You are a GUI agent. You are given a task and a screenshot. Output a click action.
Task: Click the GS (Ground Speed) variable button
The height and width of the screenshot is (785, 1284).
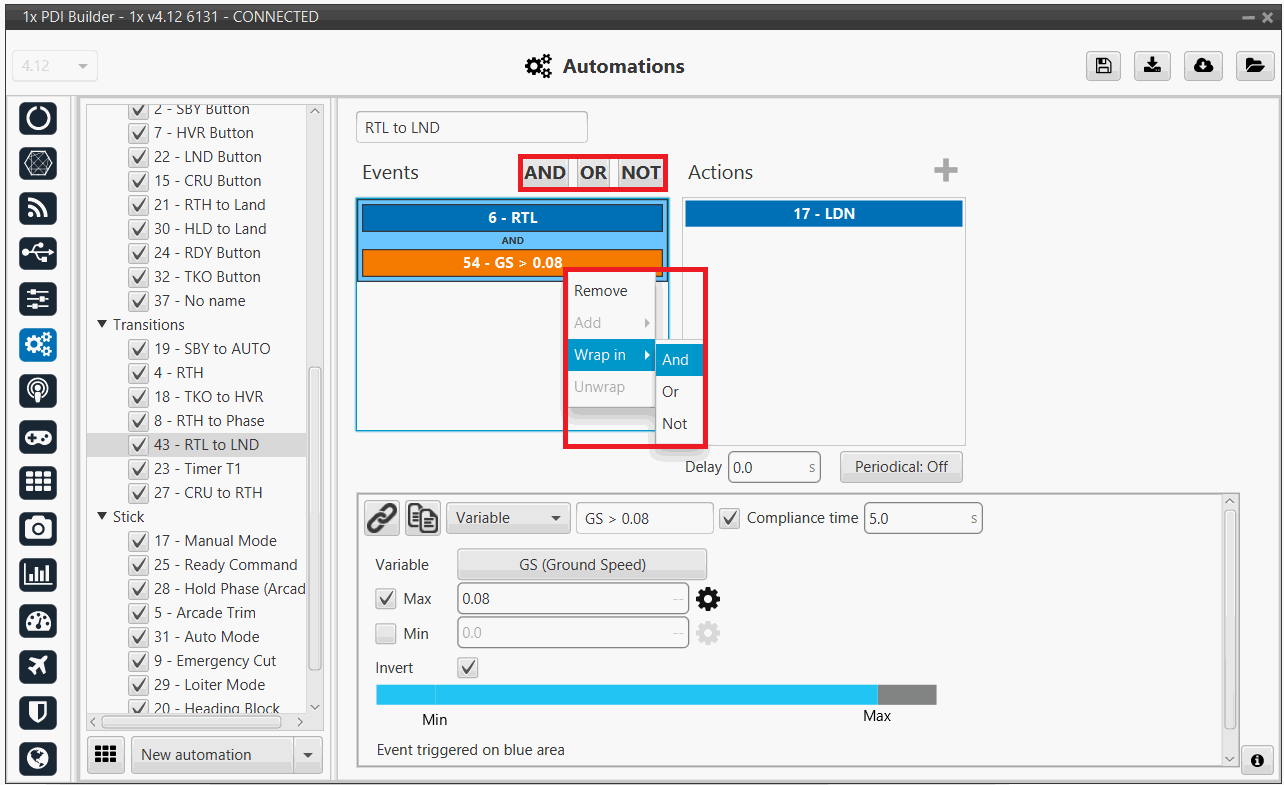[x=582, y=565]
